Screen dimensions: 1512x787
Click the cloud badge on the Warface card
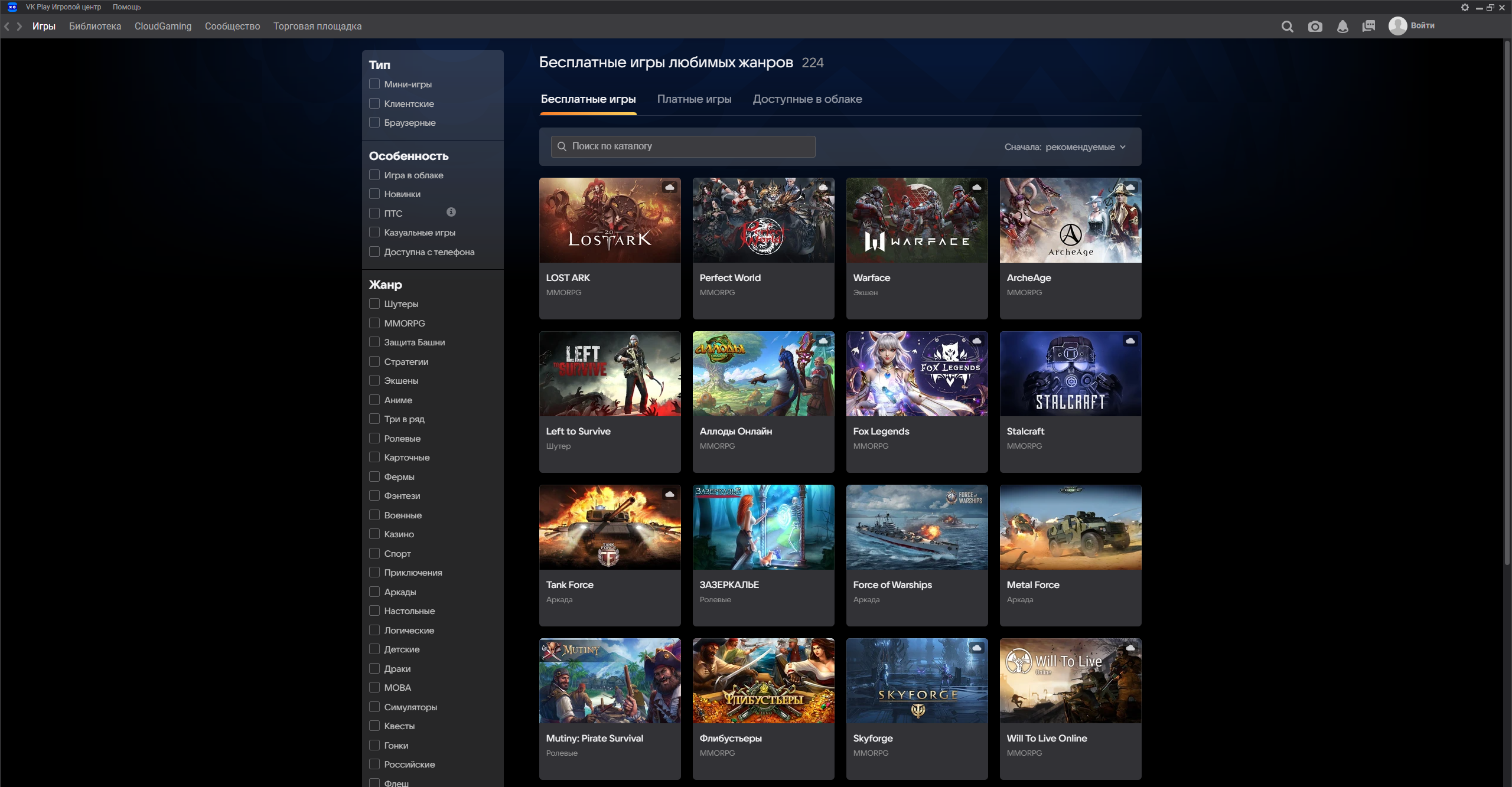pyautogui.click(x=976, y=187)
